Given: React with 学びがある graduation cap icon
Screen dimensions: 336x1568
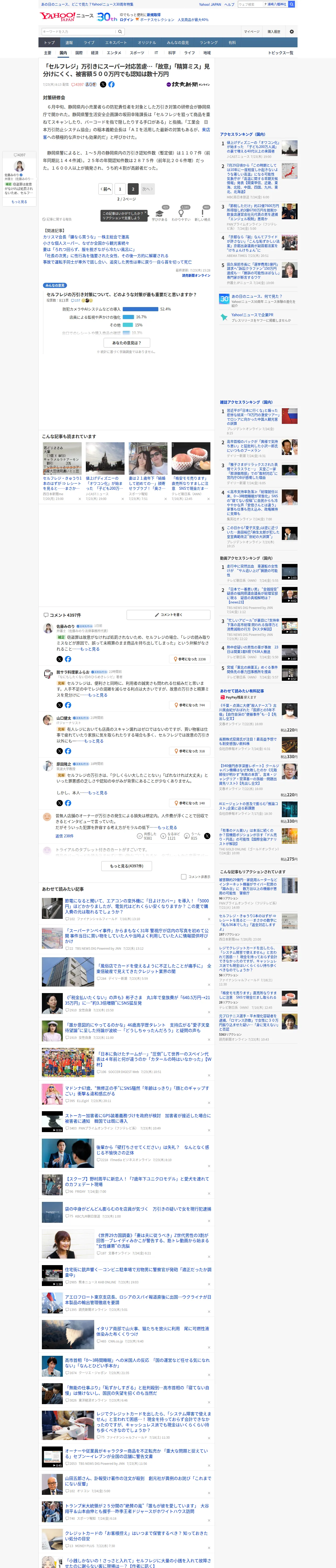Looking at the screenshot, I should pyautogui.click(x=160, y=213).
